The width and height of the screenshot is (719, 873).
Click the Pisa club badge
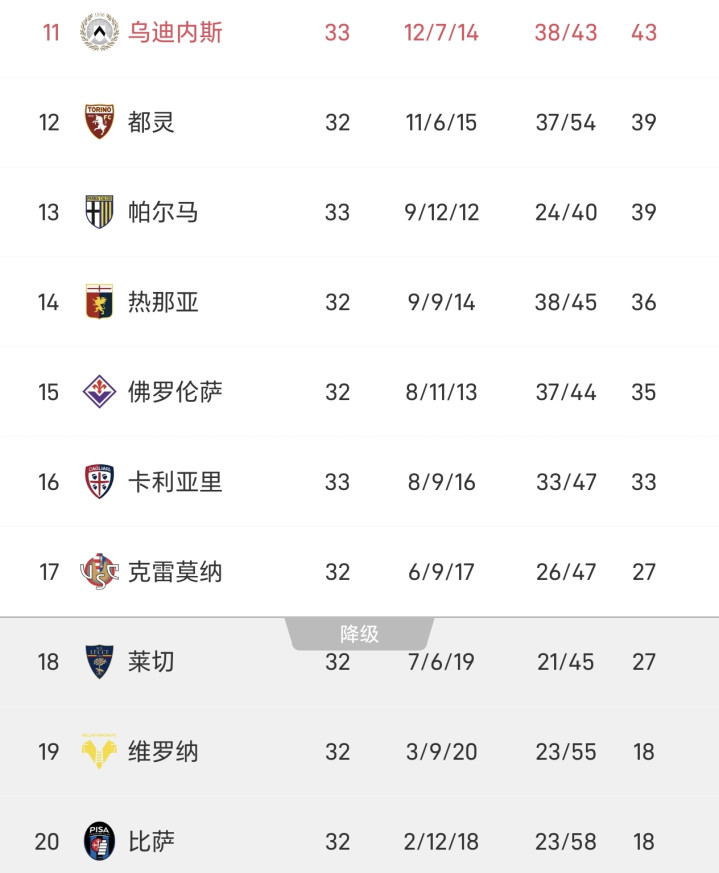(x=99, y=841)
